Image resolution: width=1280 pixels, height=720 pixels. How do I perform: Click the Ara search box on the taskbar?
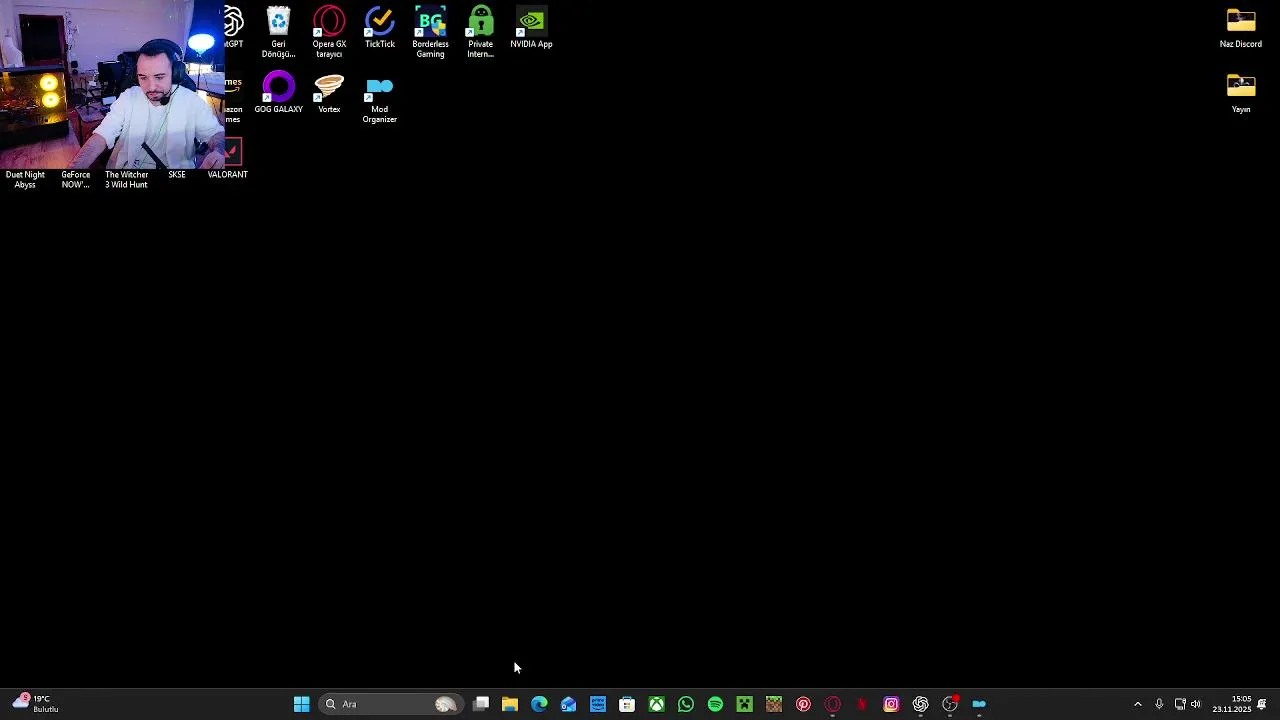(x=390, y=704)
